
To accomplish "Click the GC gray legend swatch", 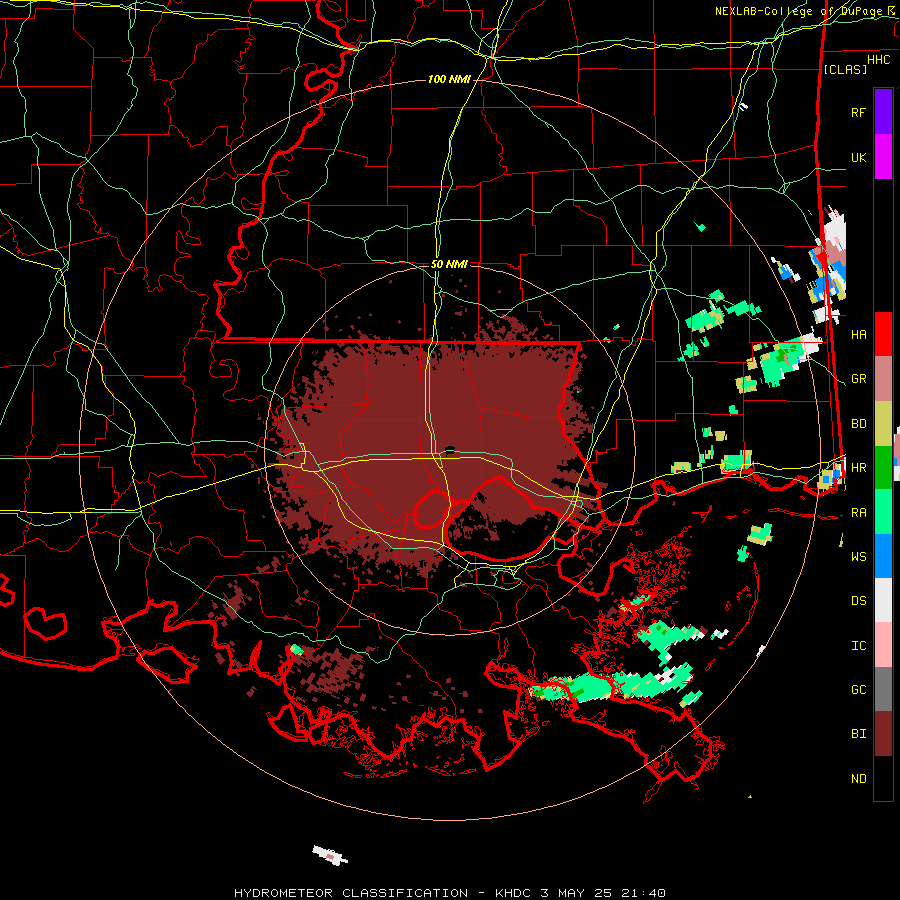I will coord(883,689).
